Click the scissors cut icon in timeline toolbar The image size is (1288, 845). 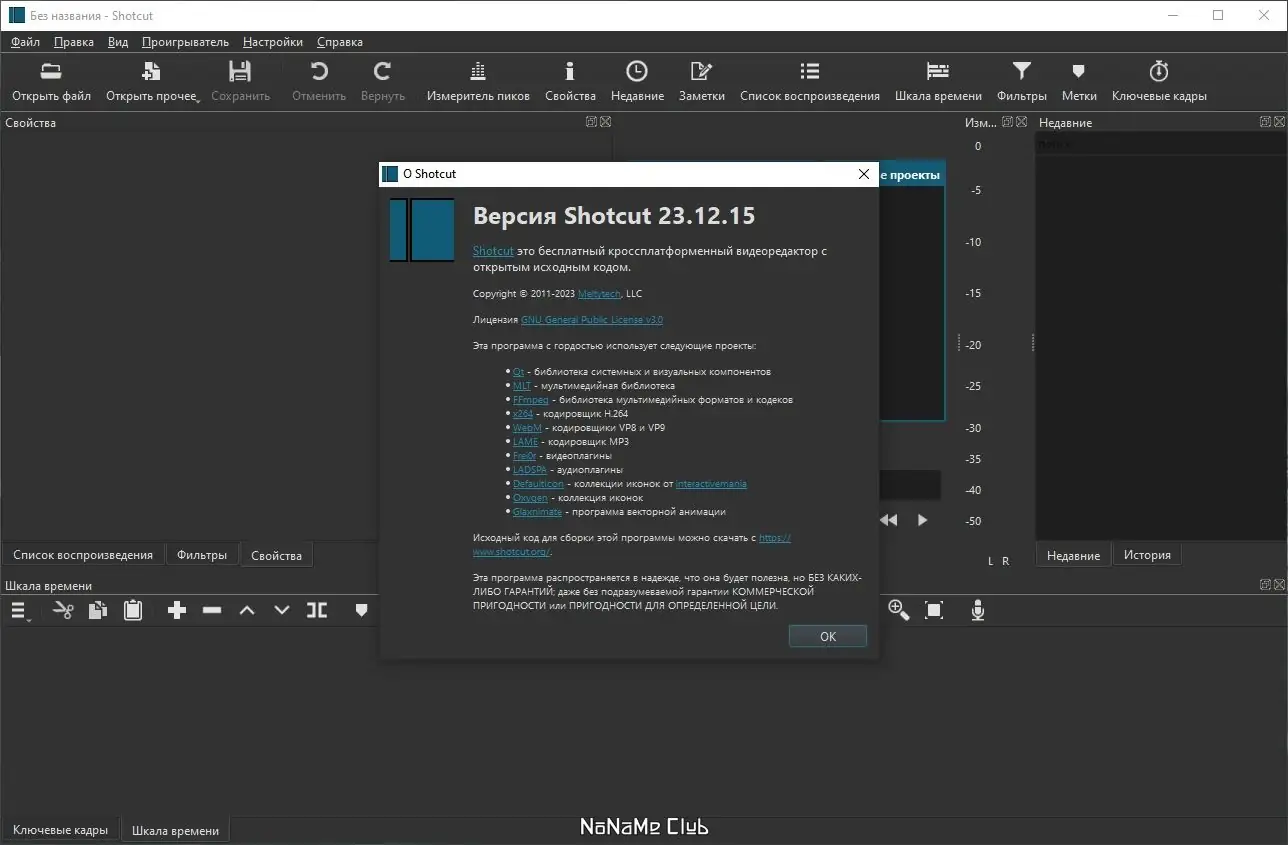click(x=63, y=610)
